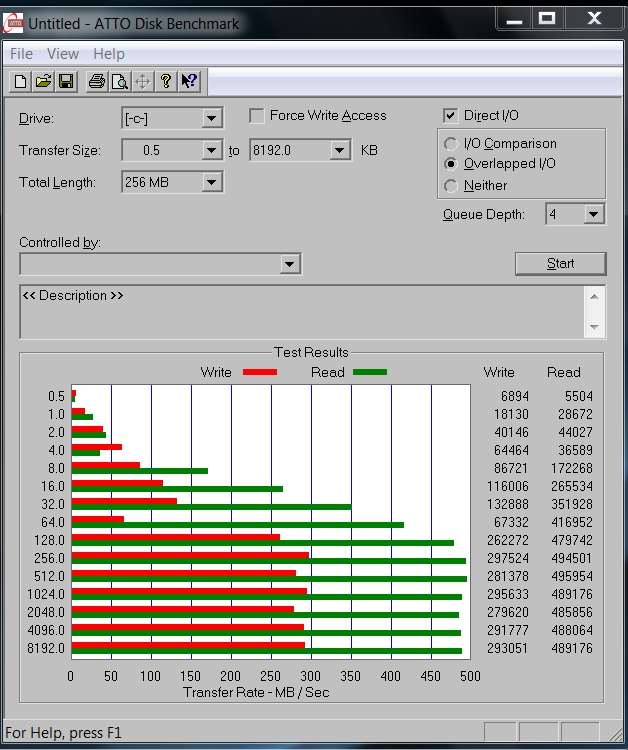
Task: Expand the Controlled by combo box
Action: pyautogui.click(x=289, y=264)
